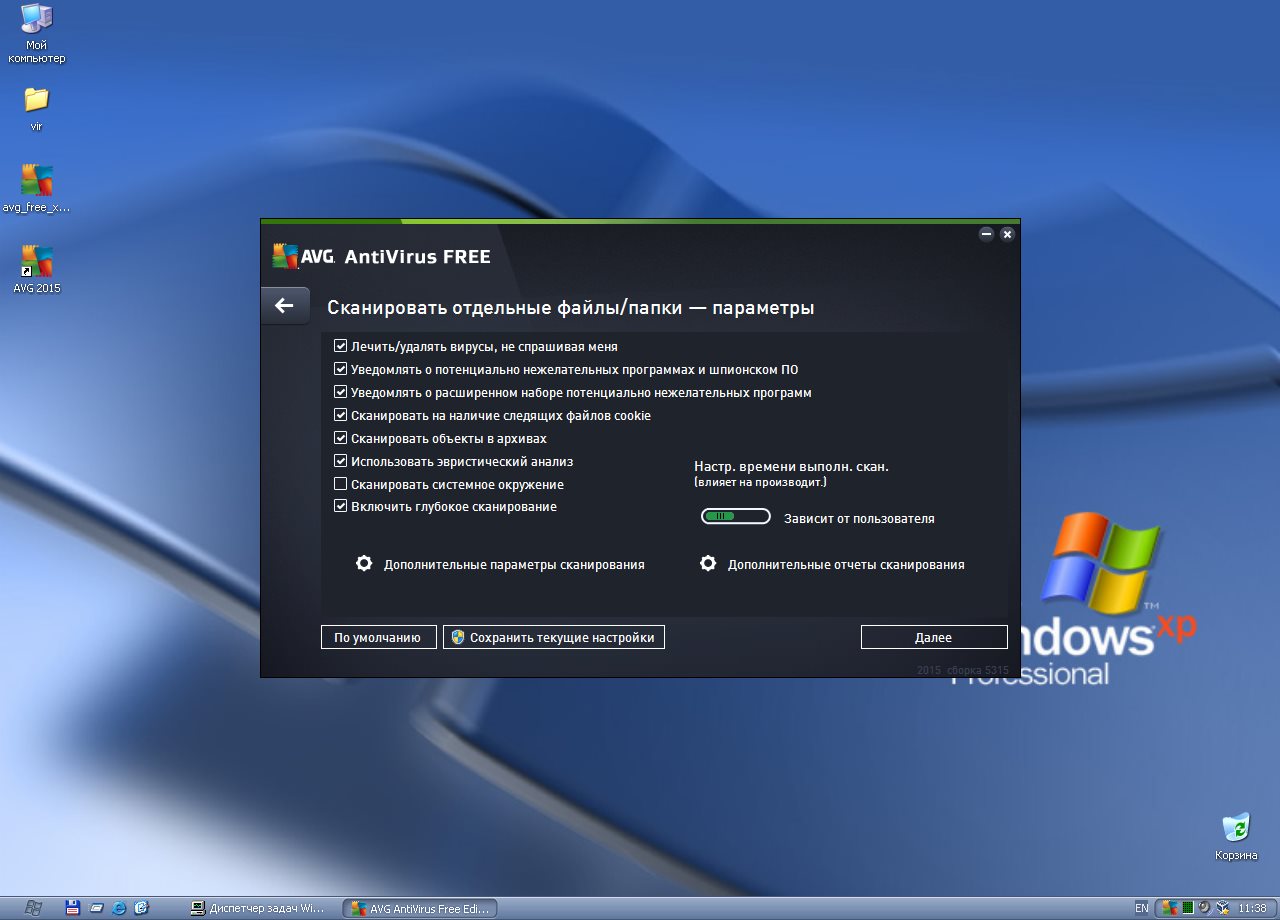
Task: Click Зависит от пользователя slider label
Action: [859, 519]
